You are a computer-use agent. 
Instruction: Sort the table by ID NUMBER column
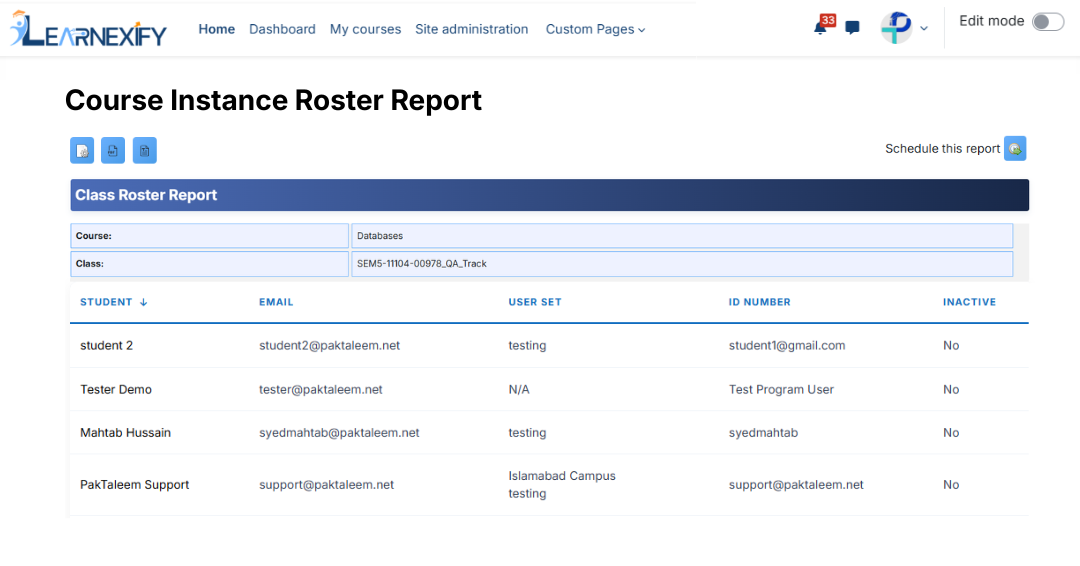tap(760, 302)
